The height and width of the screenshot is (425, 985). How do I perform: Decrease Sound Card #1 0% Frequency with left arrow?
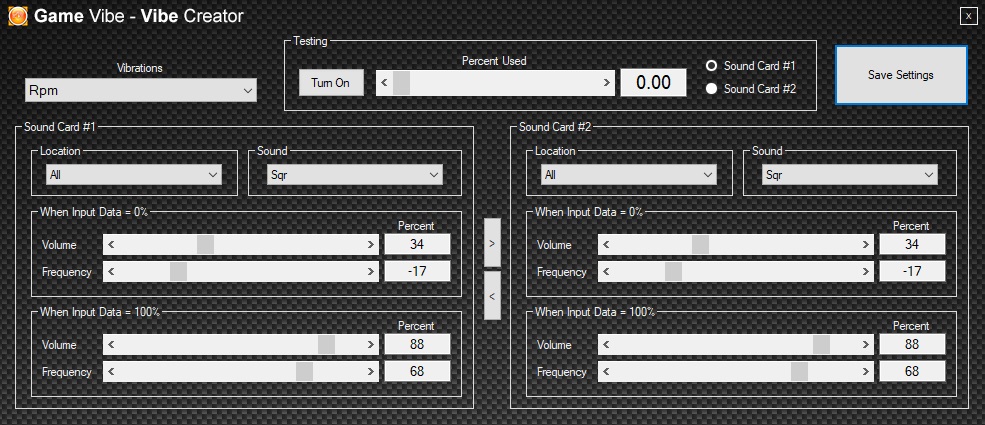coord(111,272)
